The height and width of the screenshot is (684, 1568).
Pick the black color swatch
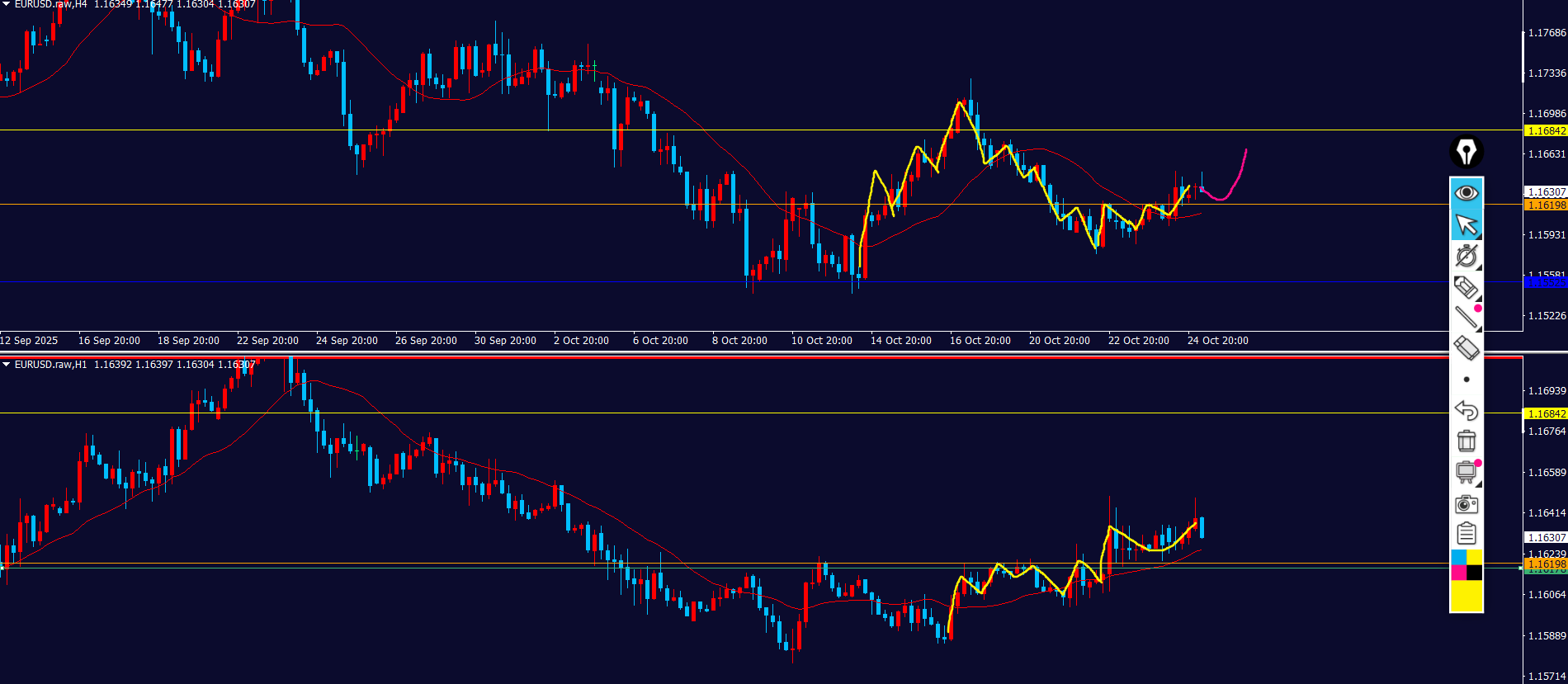[1475, 573]
